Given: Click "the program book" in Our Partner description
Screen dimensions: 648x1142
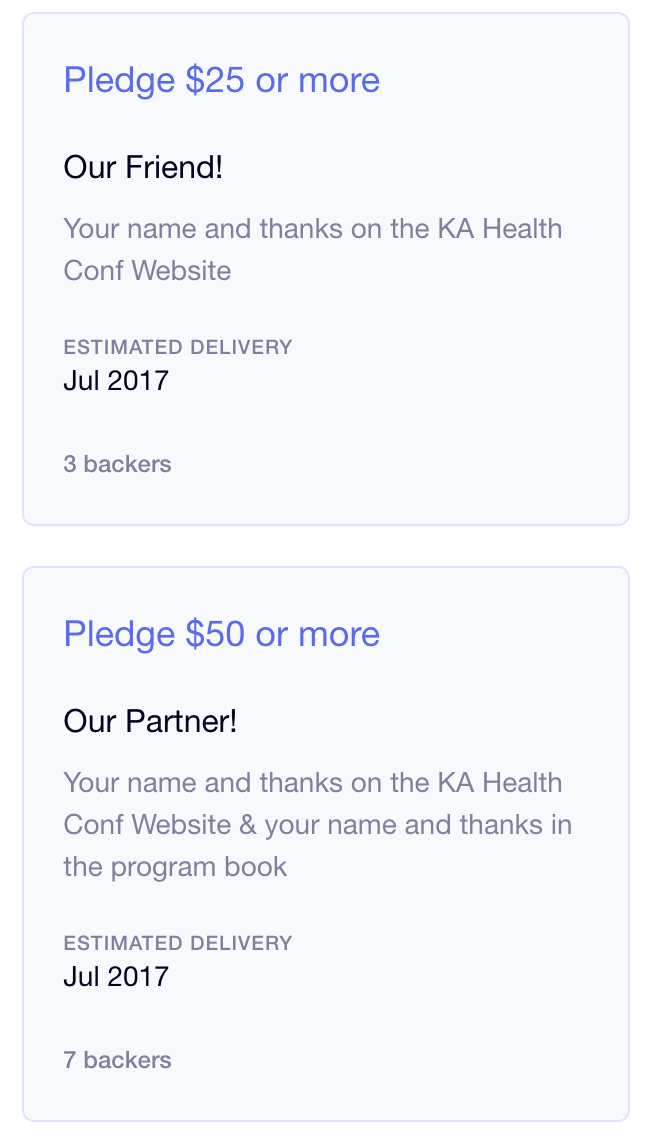Looking at the screenshot, I should (x=175, y=866).
